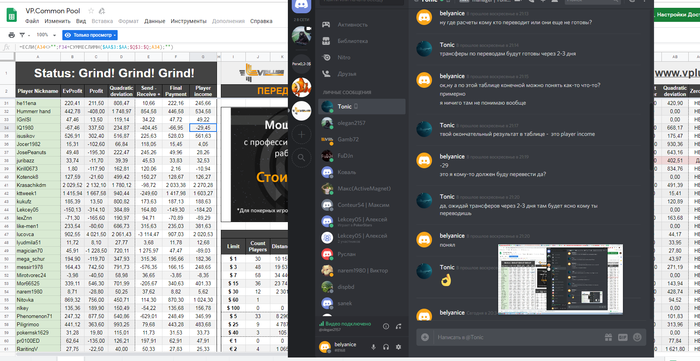
Task: Open the View only mode dropdown
Action: (90, 35)
